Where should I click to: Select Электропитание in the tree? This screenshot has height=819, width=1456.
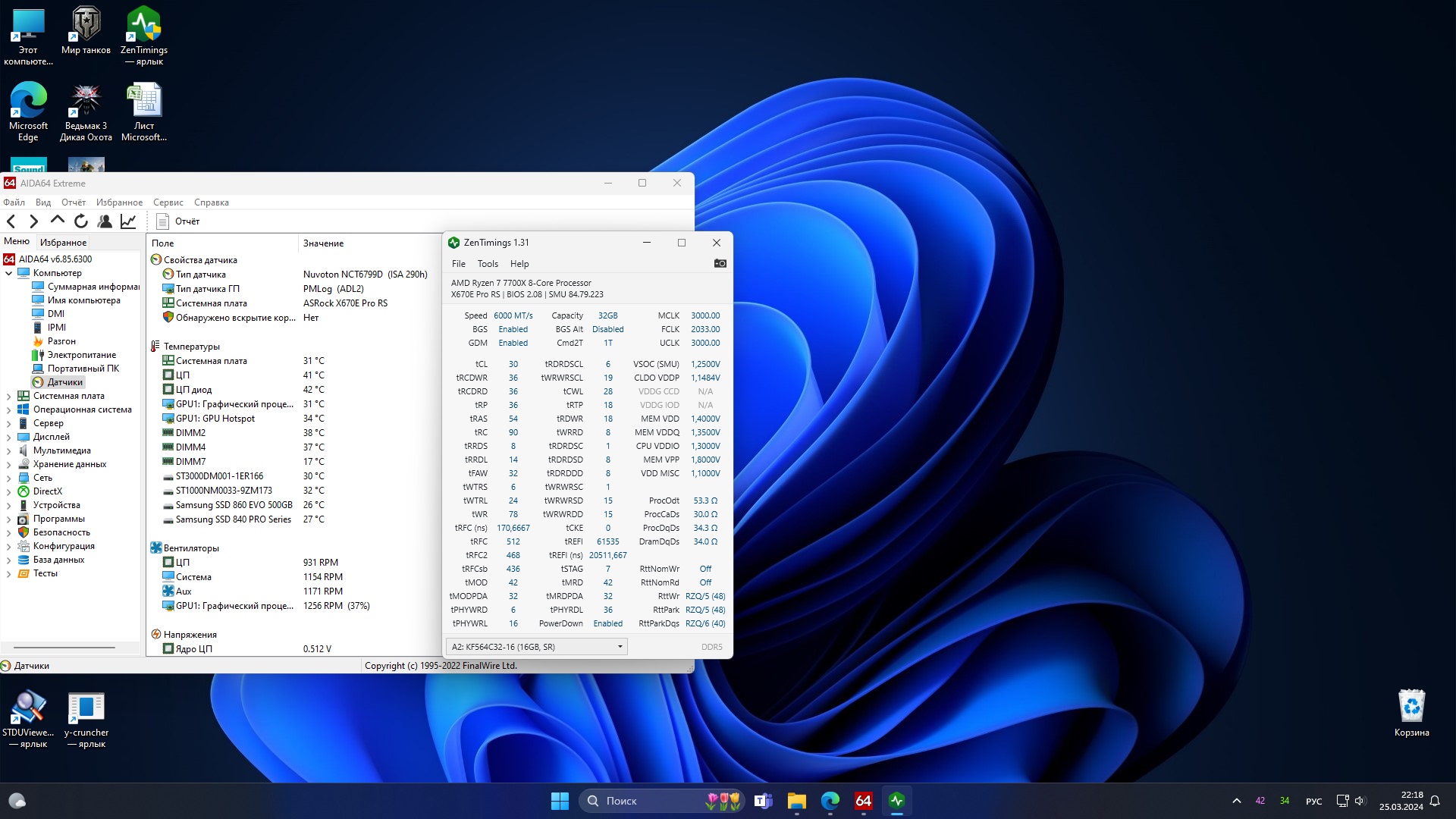(x=82, y=355)
